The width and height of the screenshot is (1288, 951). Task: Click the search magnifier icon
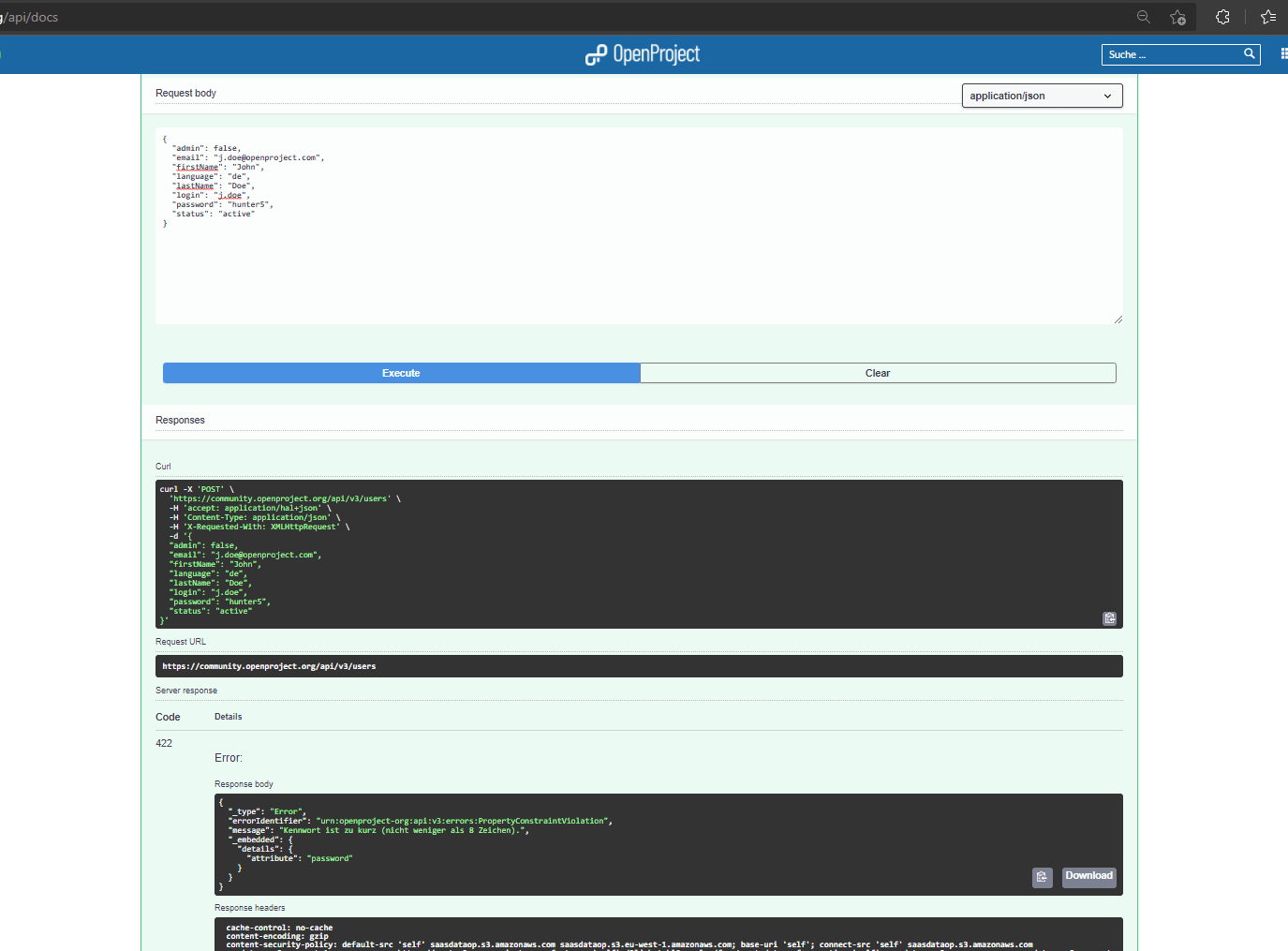point(1249,54)
